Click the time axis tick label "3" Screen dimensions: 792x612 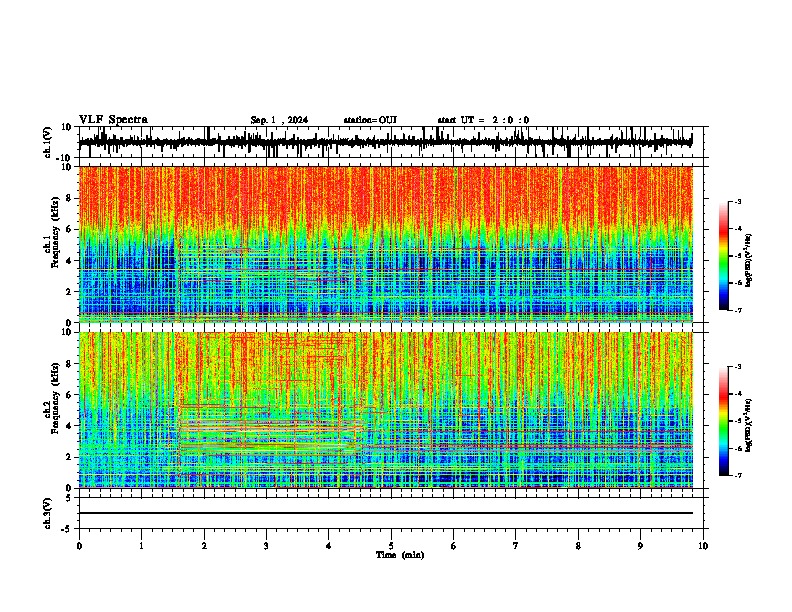click(x=266, y=546)
